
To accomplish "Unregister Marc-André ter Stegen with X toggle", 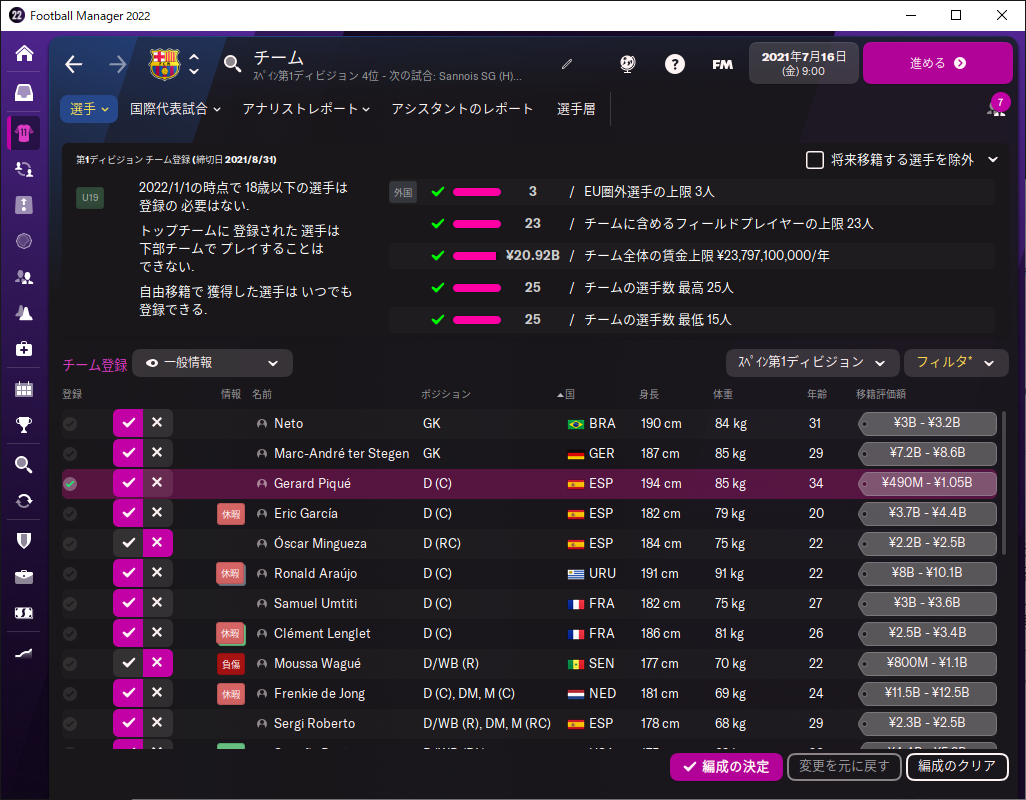I will 157,453.
